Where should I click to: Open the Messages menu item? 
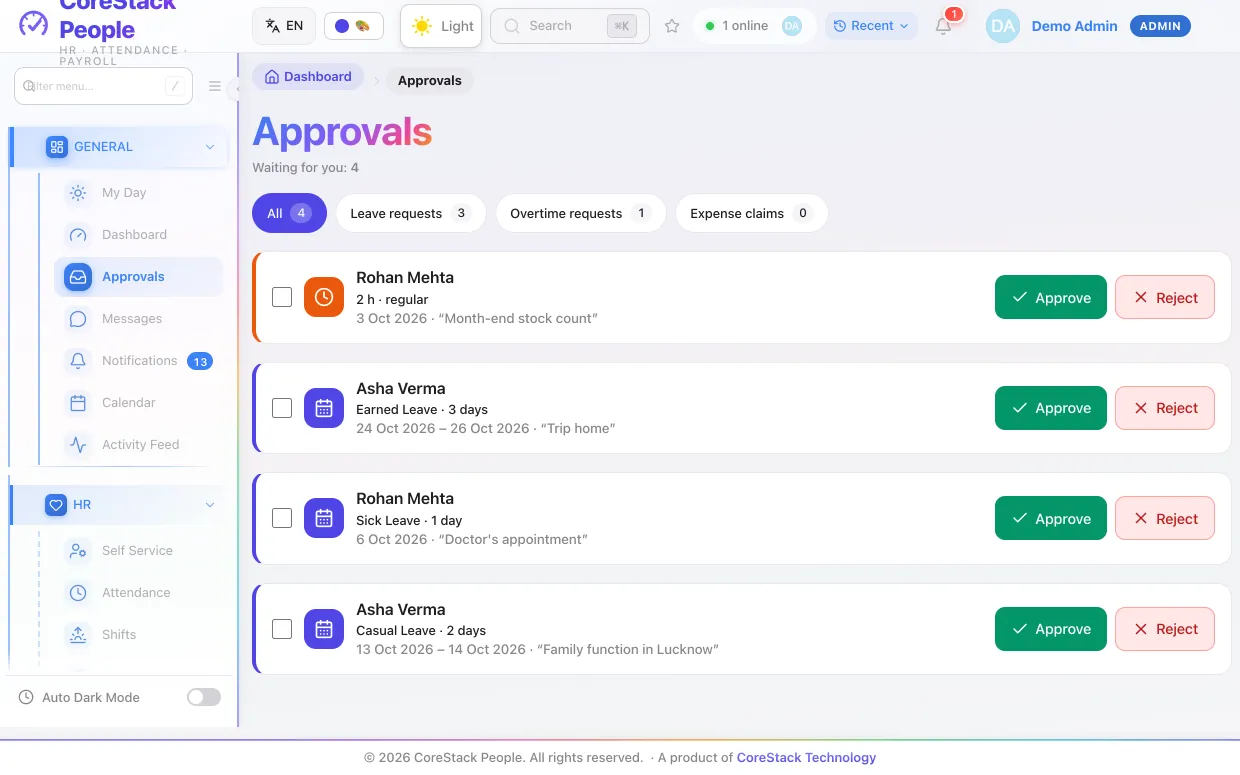point(139,319)
